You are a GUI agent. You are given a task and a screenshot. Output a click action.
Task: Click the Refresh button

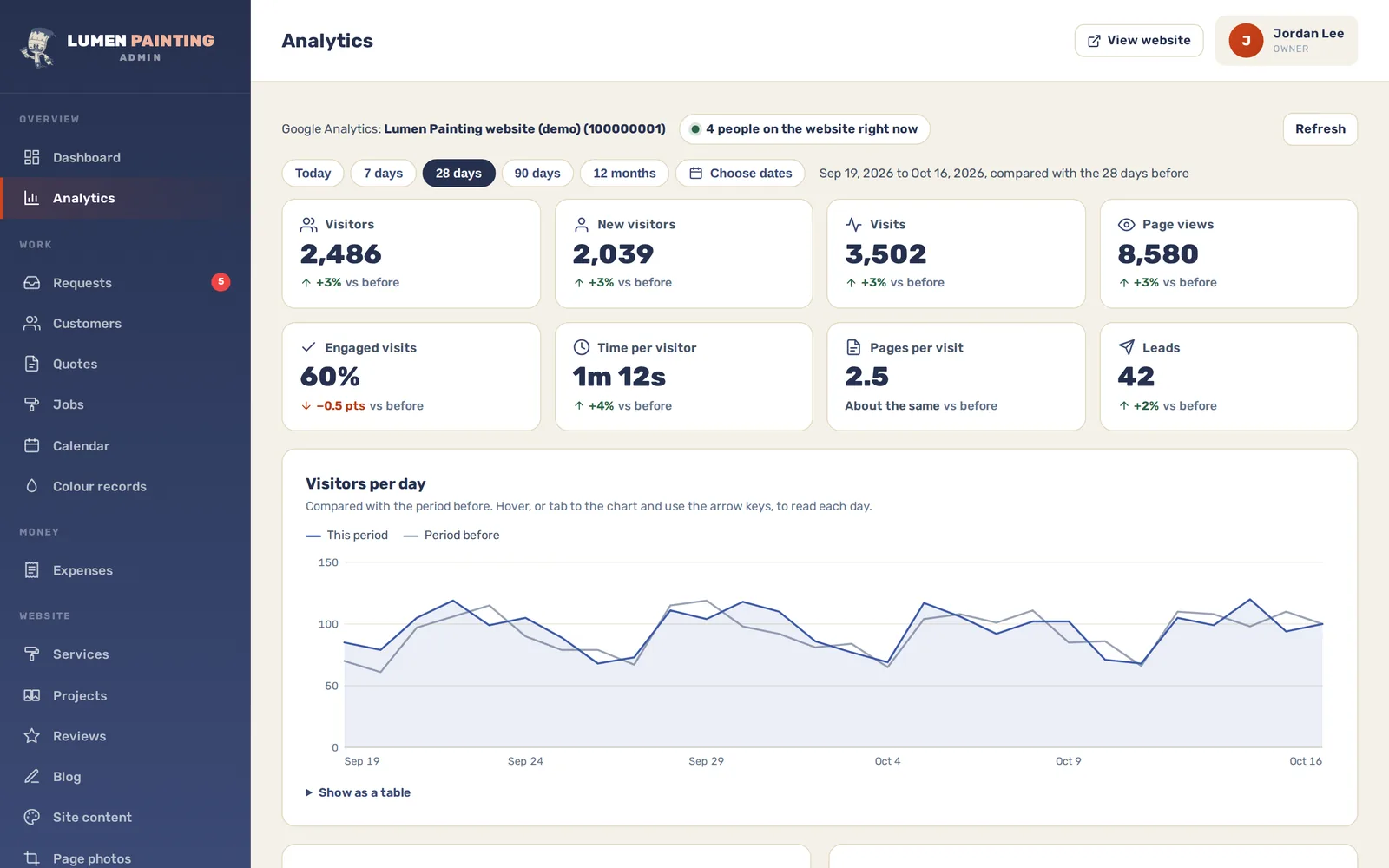[x=1320, y=128]
